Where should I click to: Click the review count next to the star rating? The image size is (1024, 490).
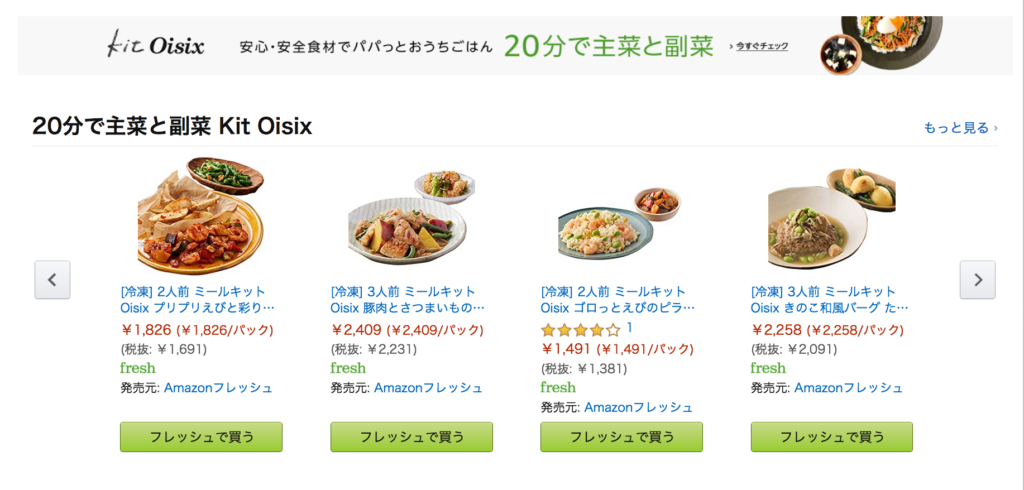click(x=630, y=327)
